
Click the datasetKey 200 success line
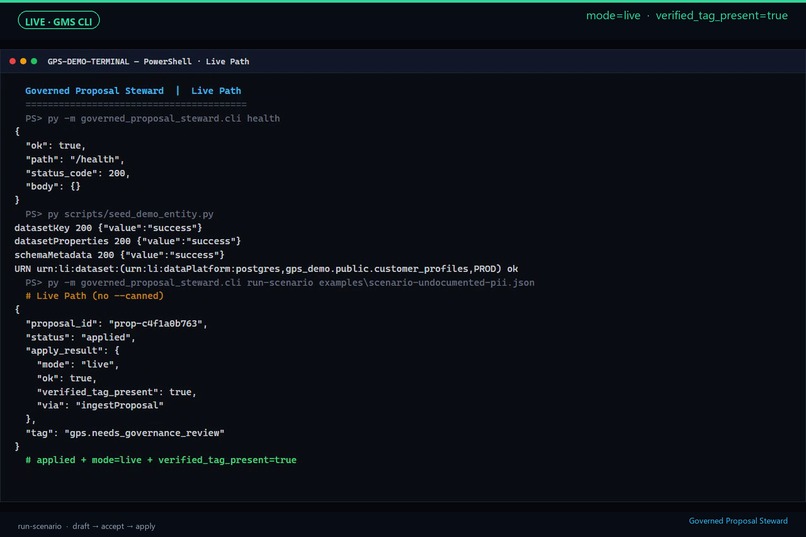[108, 228]
